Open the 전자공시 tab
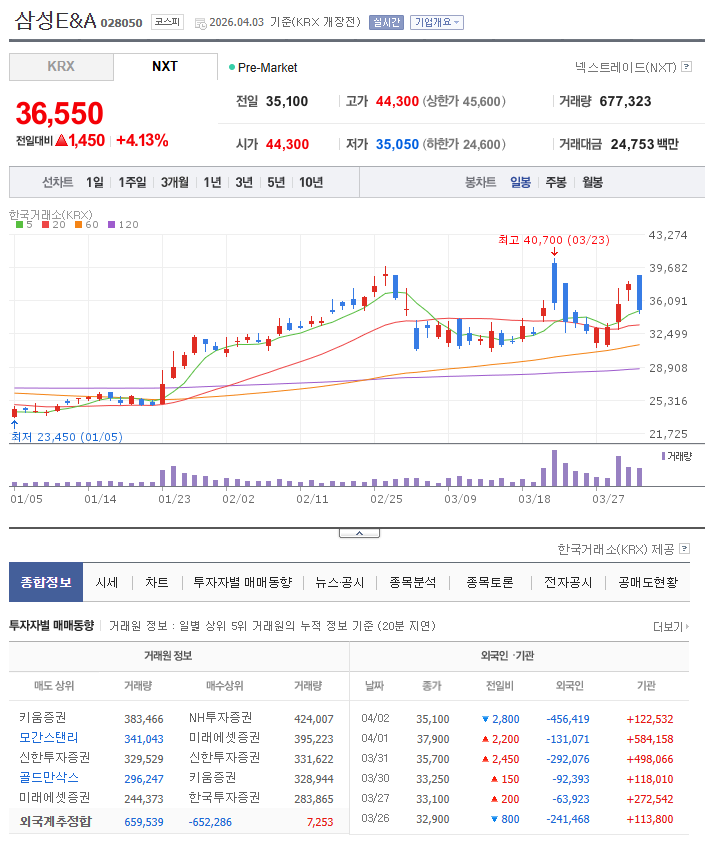The height and width of the screenshot is (853, 705). coord(568,582)
